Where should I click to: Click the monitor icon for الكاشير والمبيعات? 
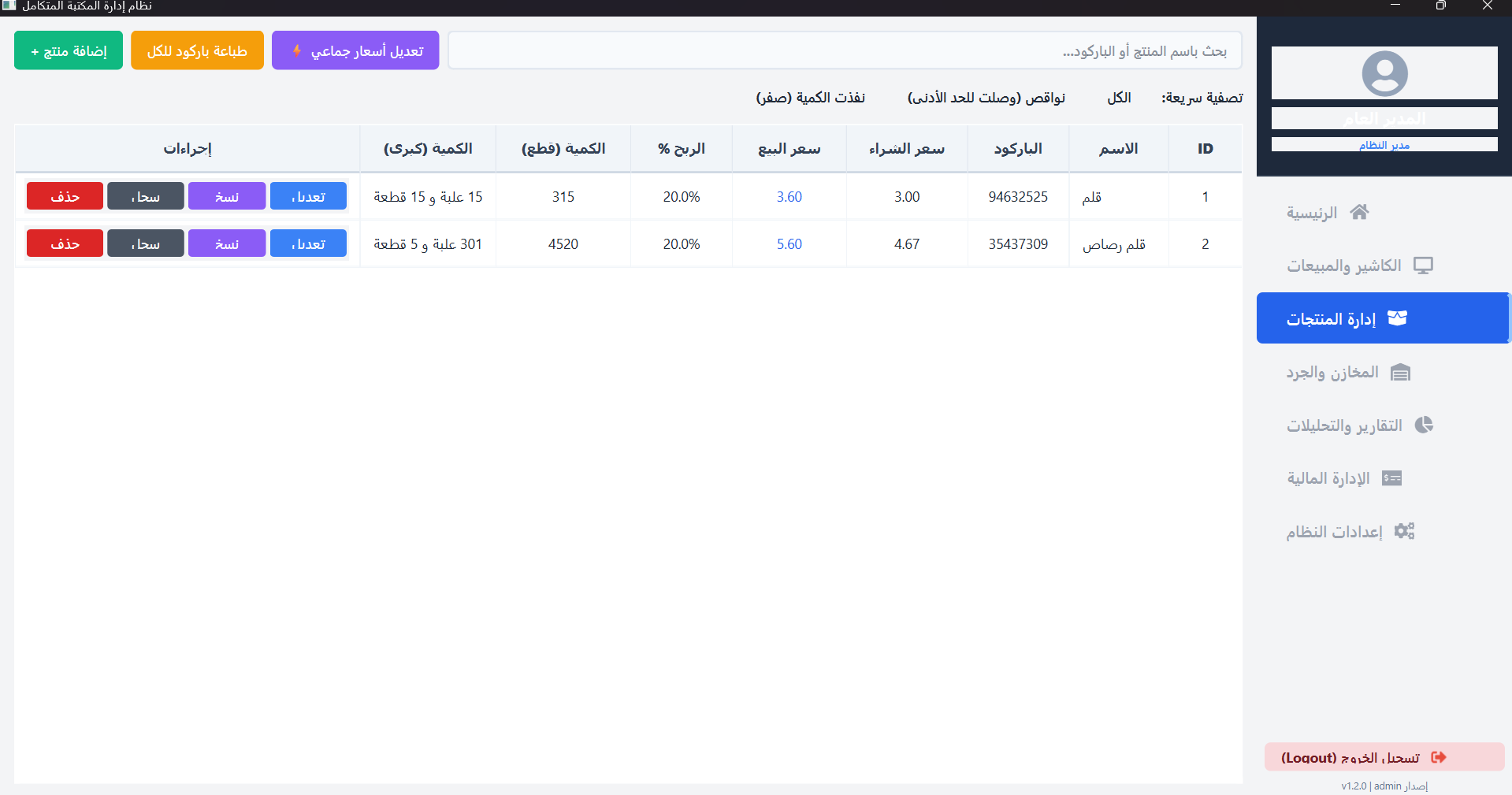pyautogui.click(x=1423, y=266)
